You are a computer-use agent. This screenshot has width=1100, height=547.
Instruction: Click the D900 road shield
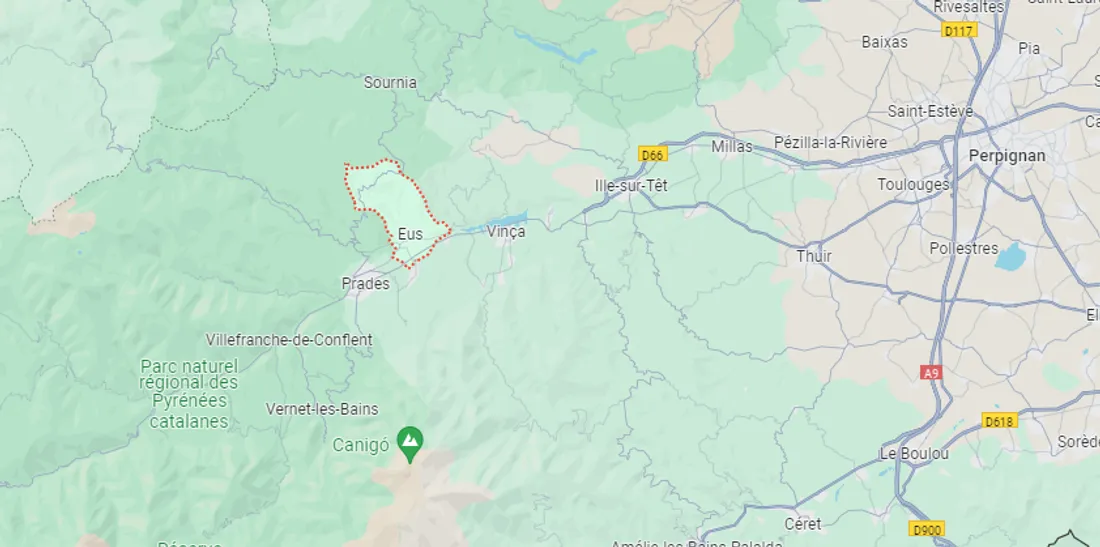coord(926,528)
